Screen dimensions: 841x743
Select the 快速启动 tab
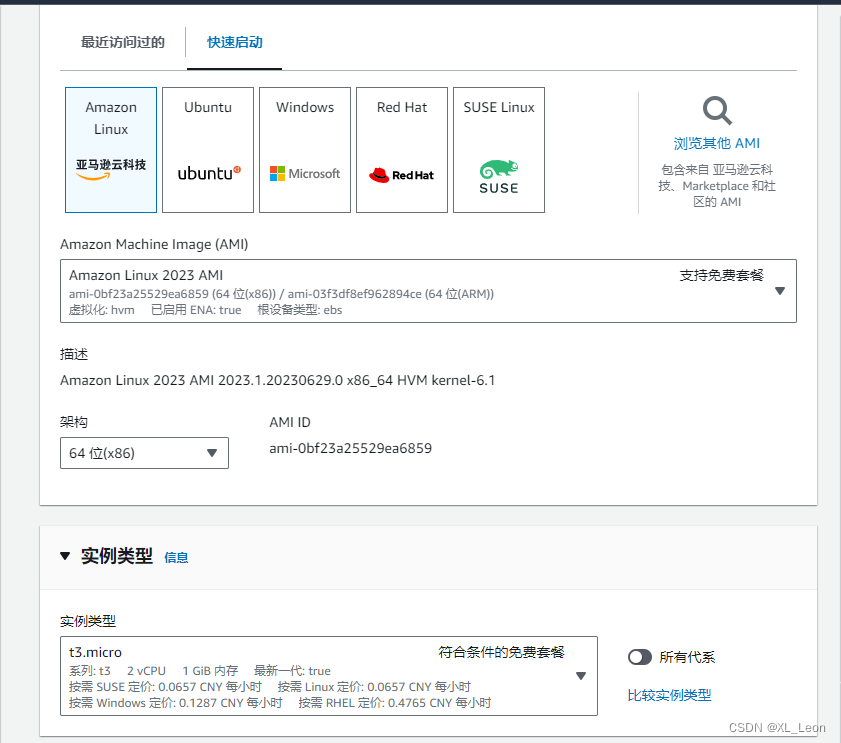[233, 43]
